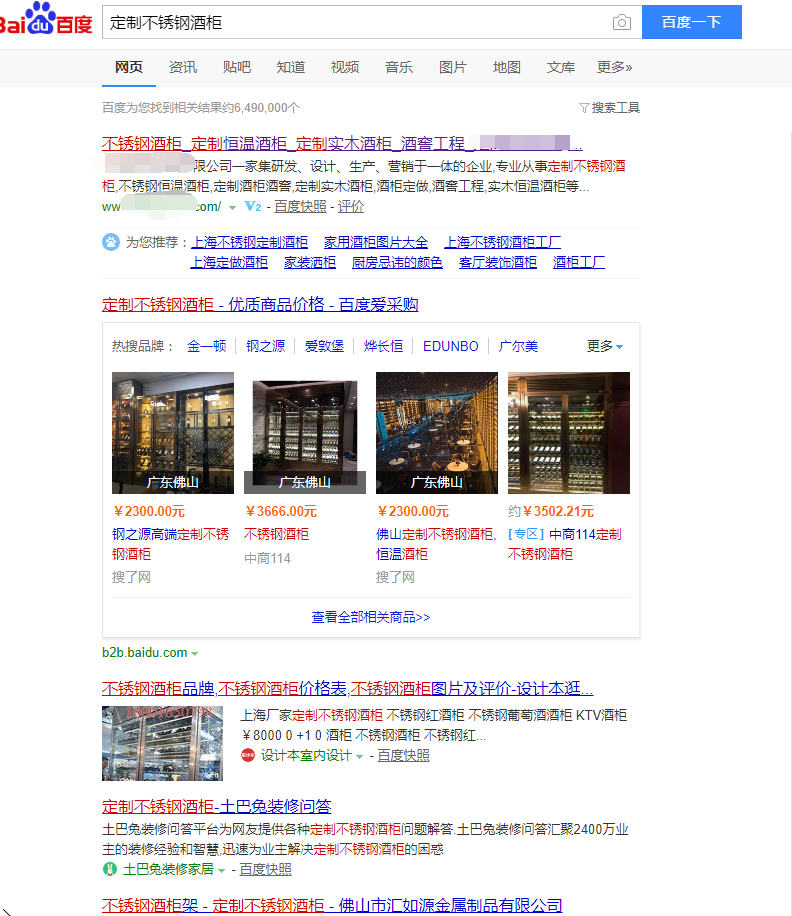Select the 图片 tab
This screenshot has width=792, height=916.
point(453,67)
